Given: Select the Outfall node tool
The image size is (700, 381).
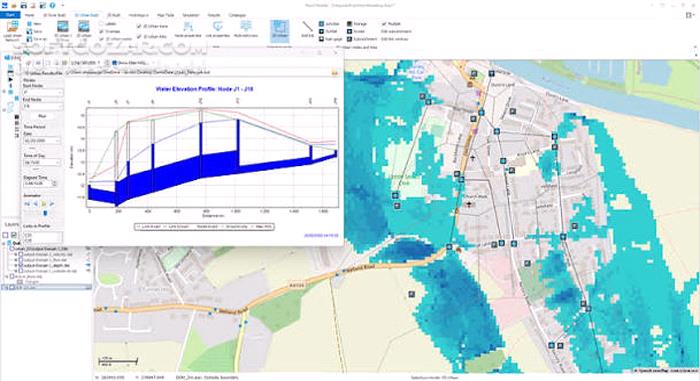Looking at the screenshot, I should pyautogui.click(x=329, y=31).
